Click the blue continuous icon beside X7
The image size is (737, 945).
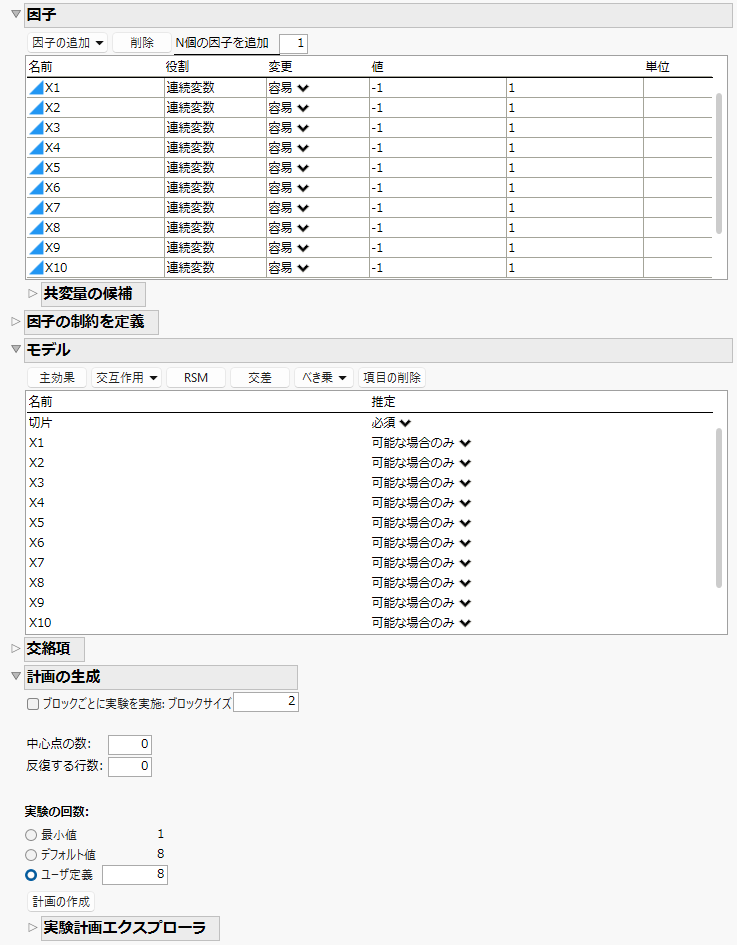tap(36, 207)
